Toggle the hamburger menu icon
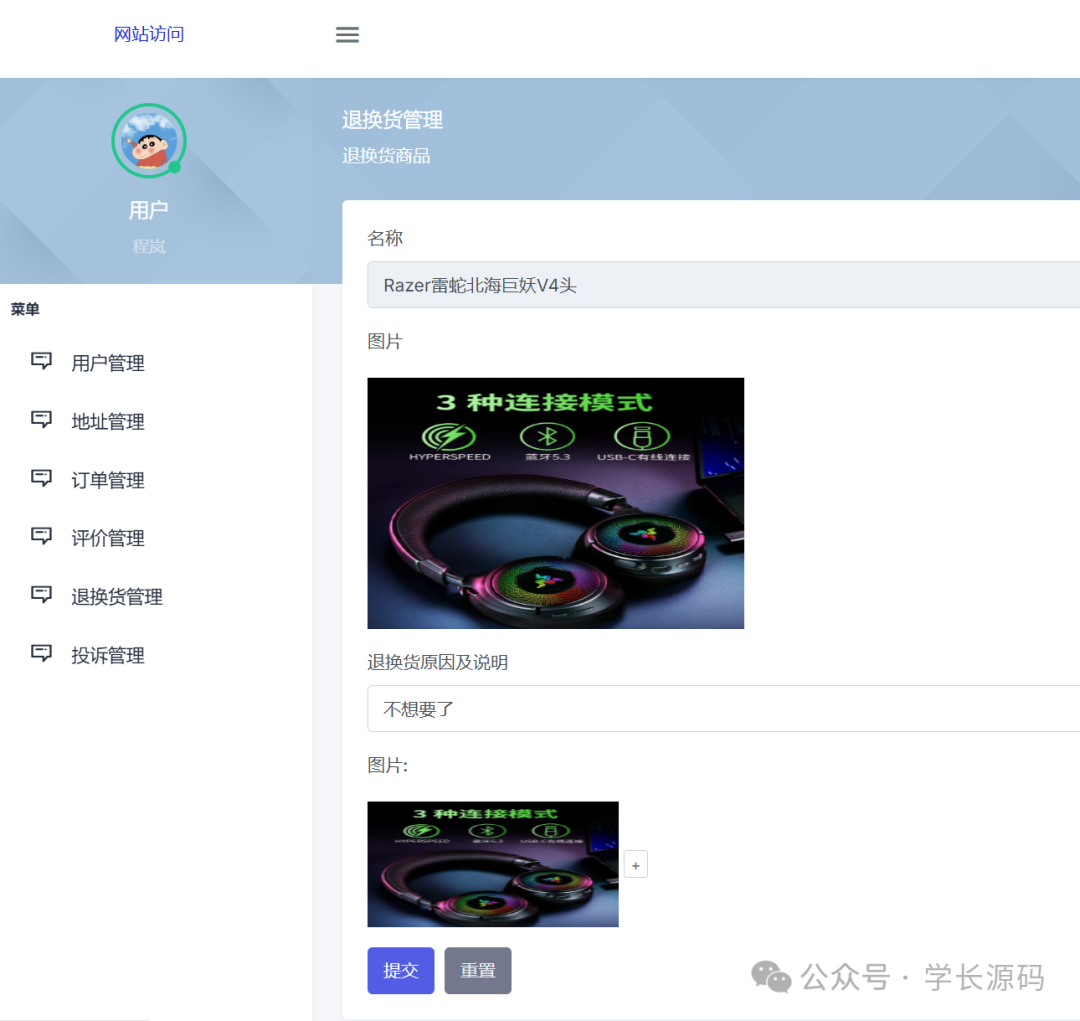The height and width of the screenshot is (1021, 1080). (x=347, y=34)
